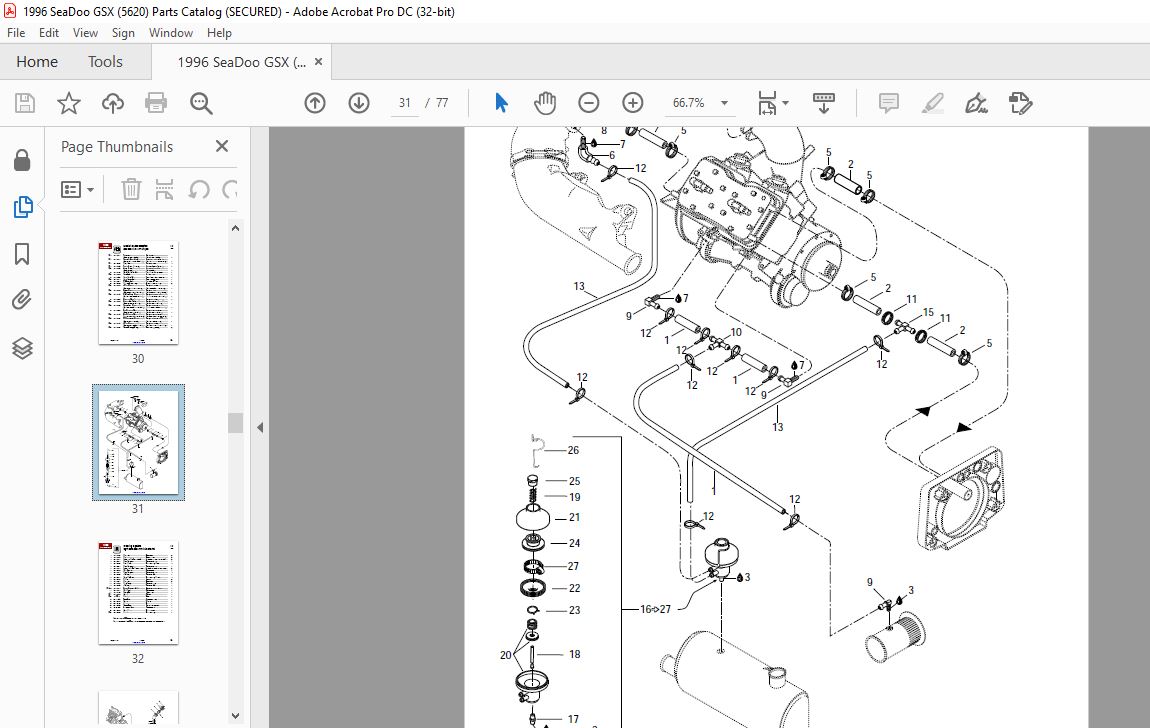
Task: Open thumbnails options dropdown
Action: point(78,190)
